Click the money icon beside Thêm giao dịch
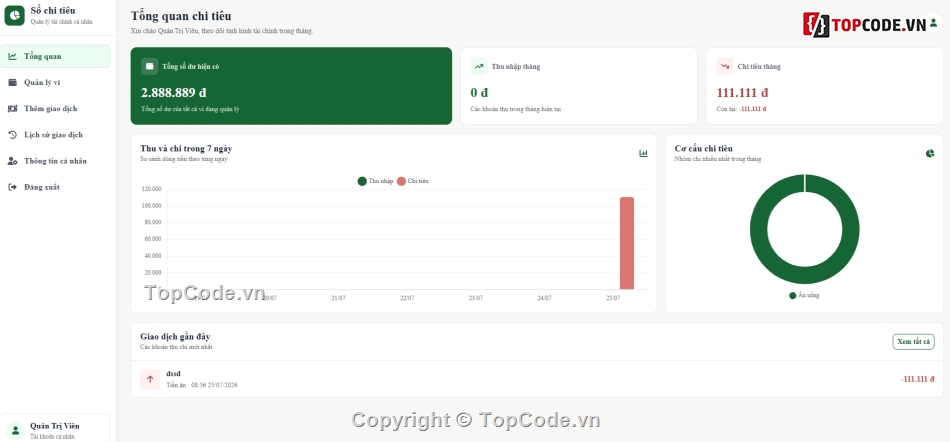 [x=12, y=108]
